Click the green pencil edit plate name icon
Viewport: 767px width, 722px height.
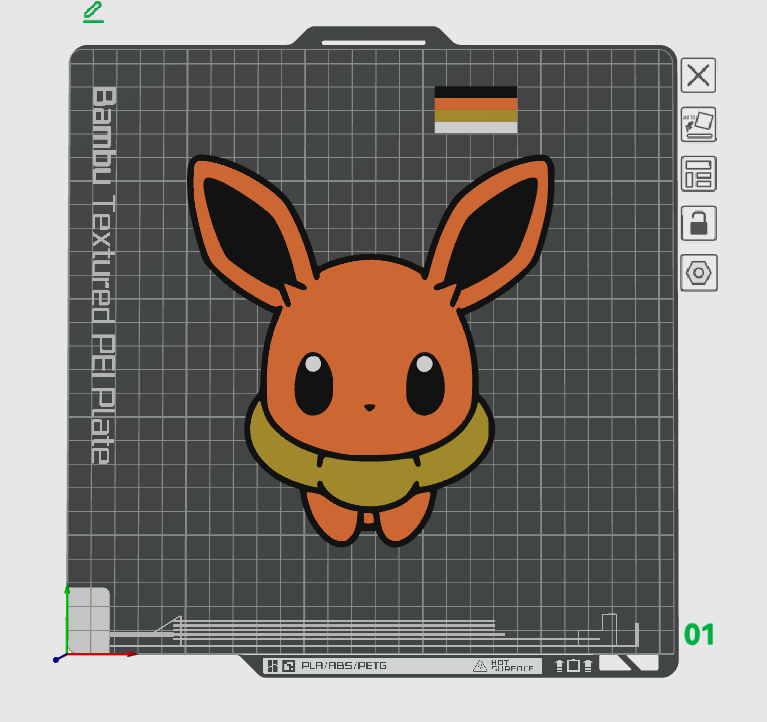(93, 12)
